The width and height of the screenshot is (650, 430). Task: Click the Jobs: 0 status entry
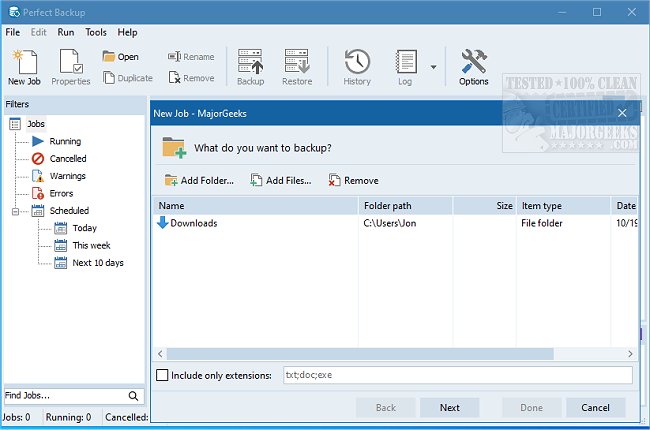point(17,417)
